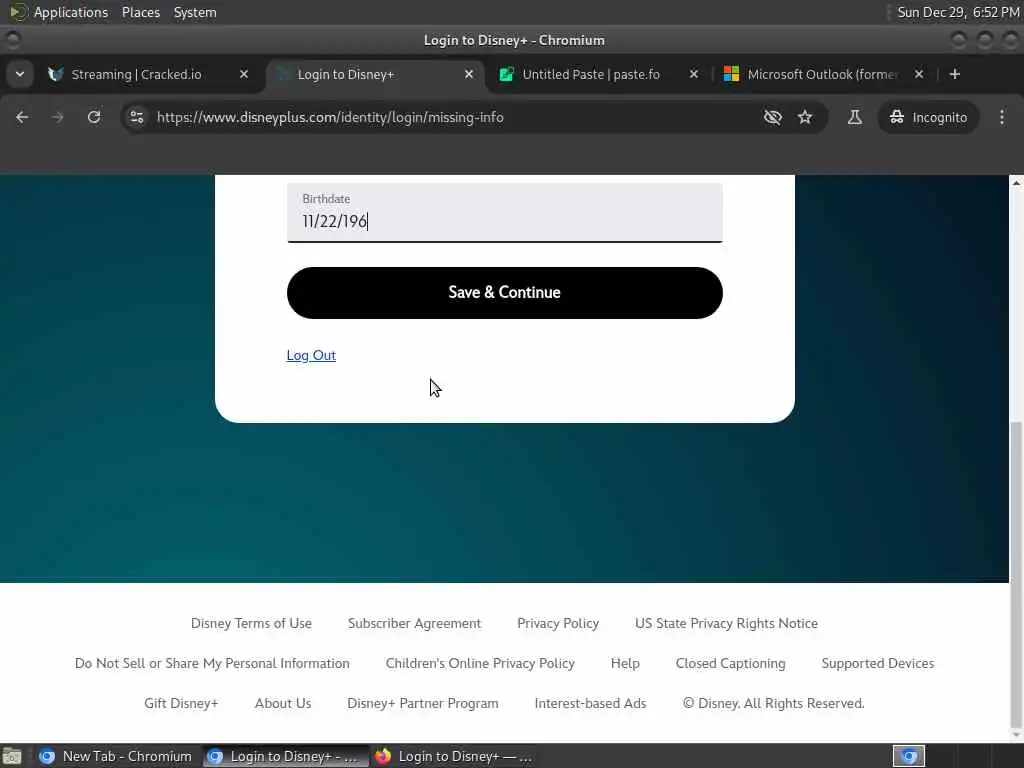
Task: Open Children's Online Privacy Policy link
Action: (480, 663)
